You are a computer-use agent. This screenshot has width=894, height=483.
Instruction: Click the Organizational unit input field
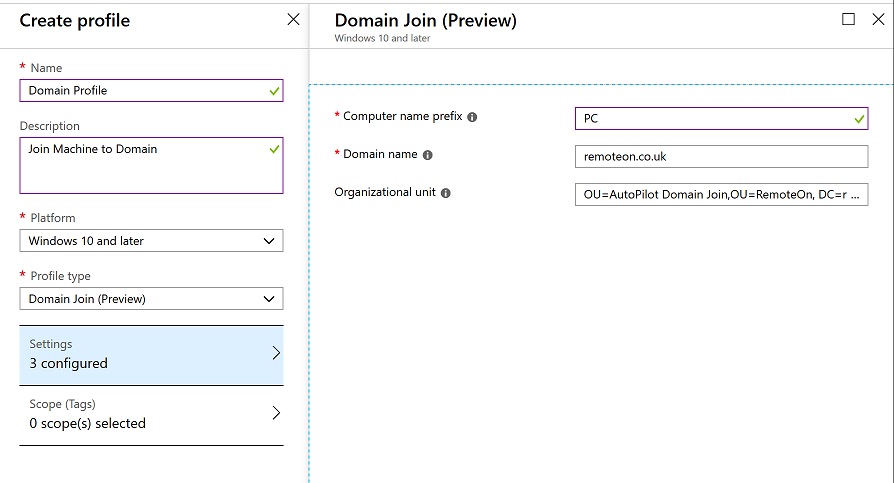pyautogui.click(x=721, y=194)
